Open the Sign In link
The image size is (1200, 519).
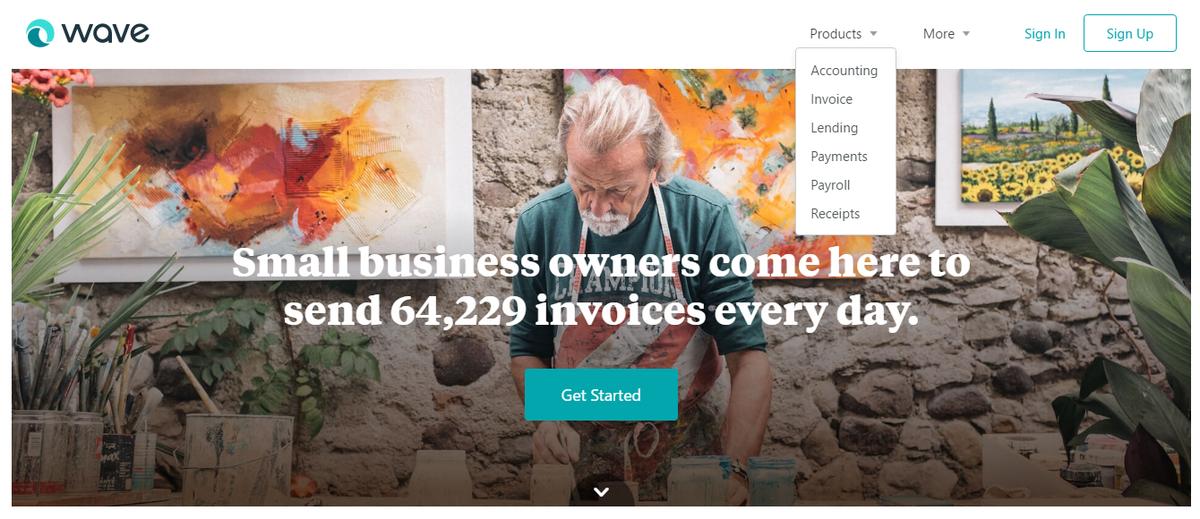1044,34
